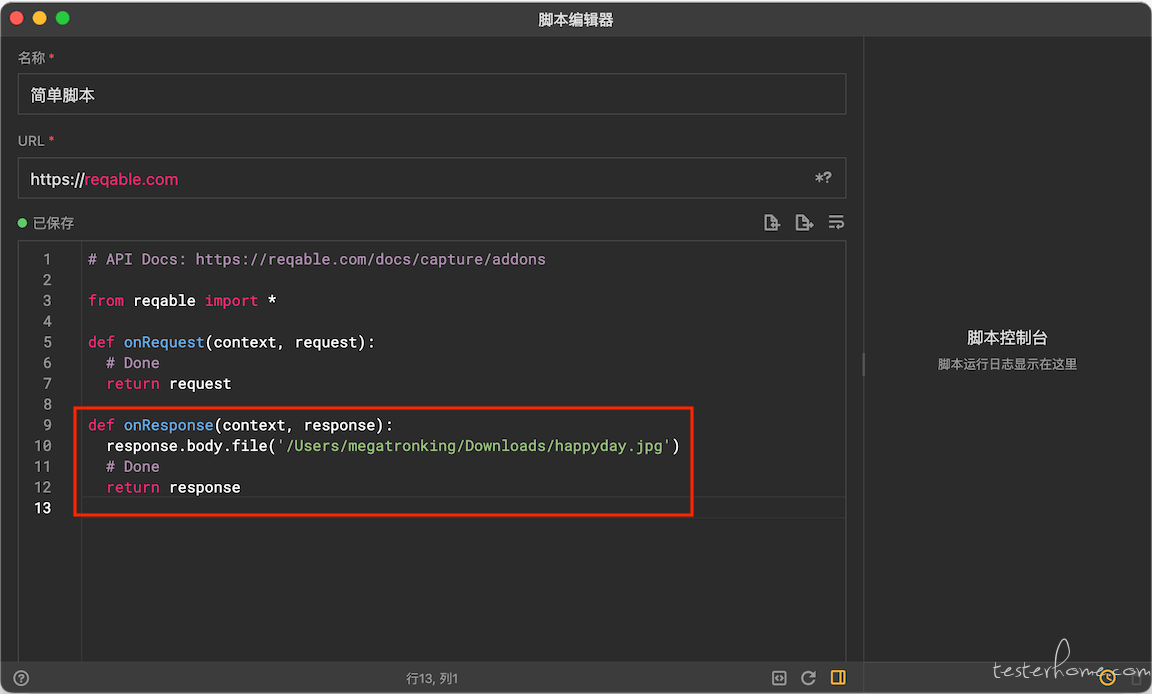Click the orange clock icon in console footer

click(1107, 679)
